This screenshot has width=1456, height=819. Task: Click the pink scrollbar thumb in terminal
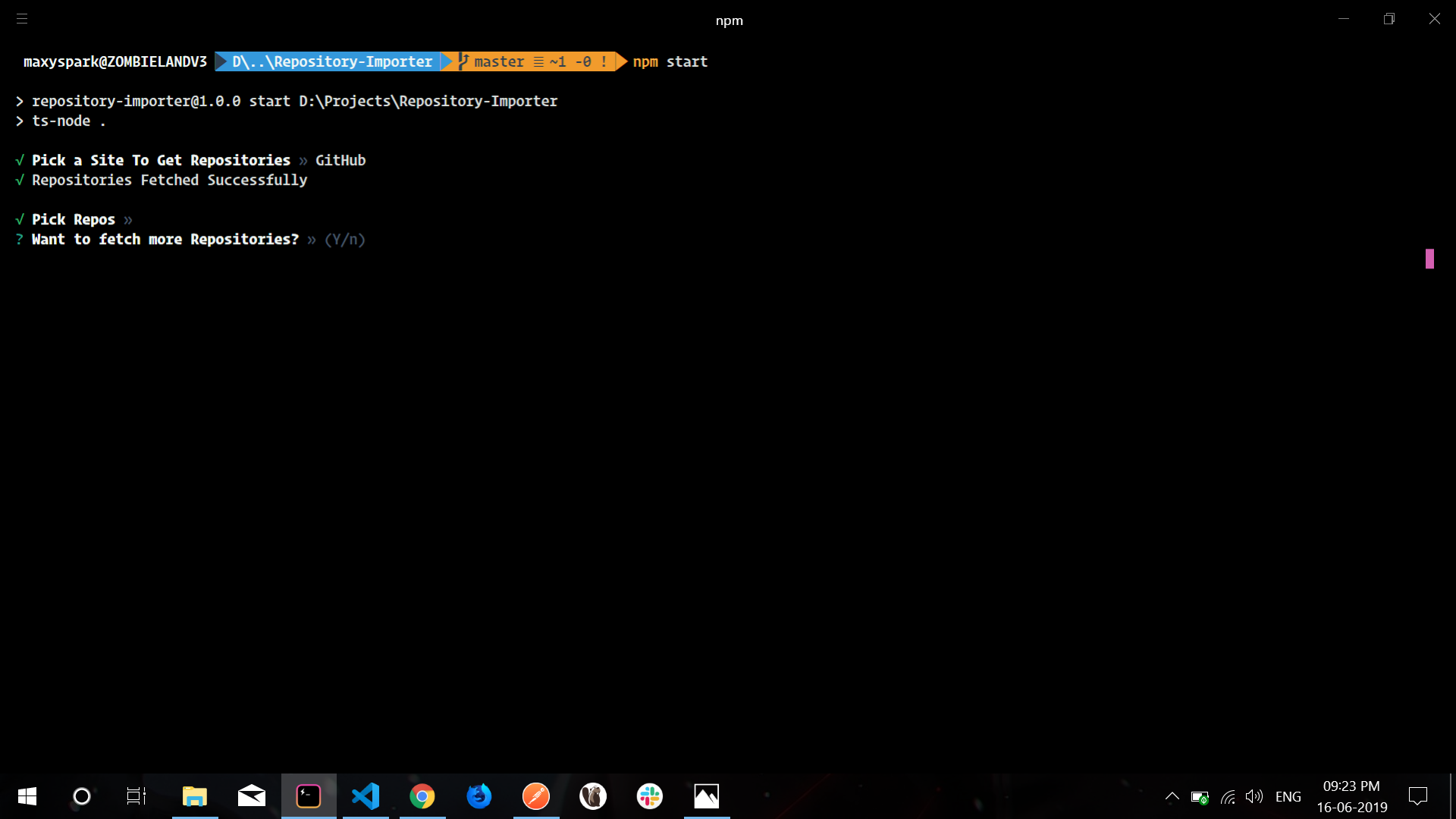point(1429,259)
